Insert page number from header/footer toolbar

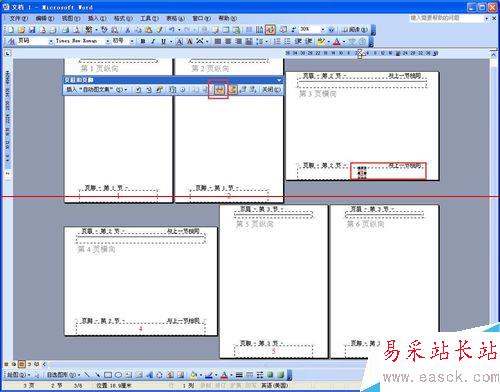point(138,89)
